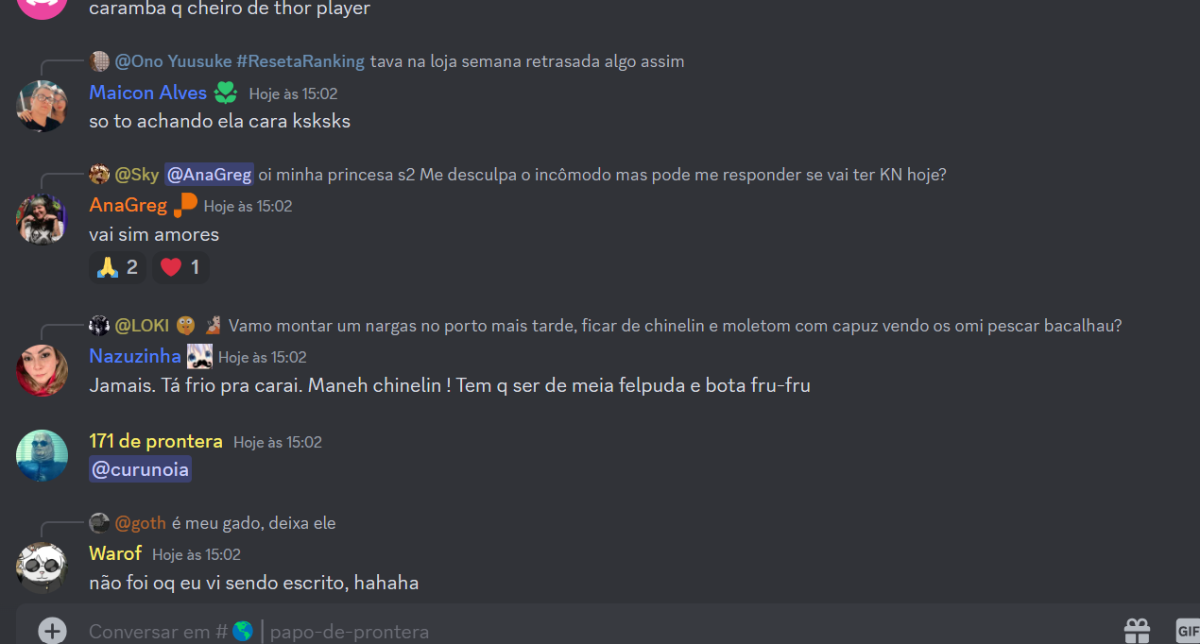The height and width of the screenshot is (644, 1200).
Task: Toggle the red heart reaction
Action: click(x=180, y=267)
